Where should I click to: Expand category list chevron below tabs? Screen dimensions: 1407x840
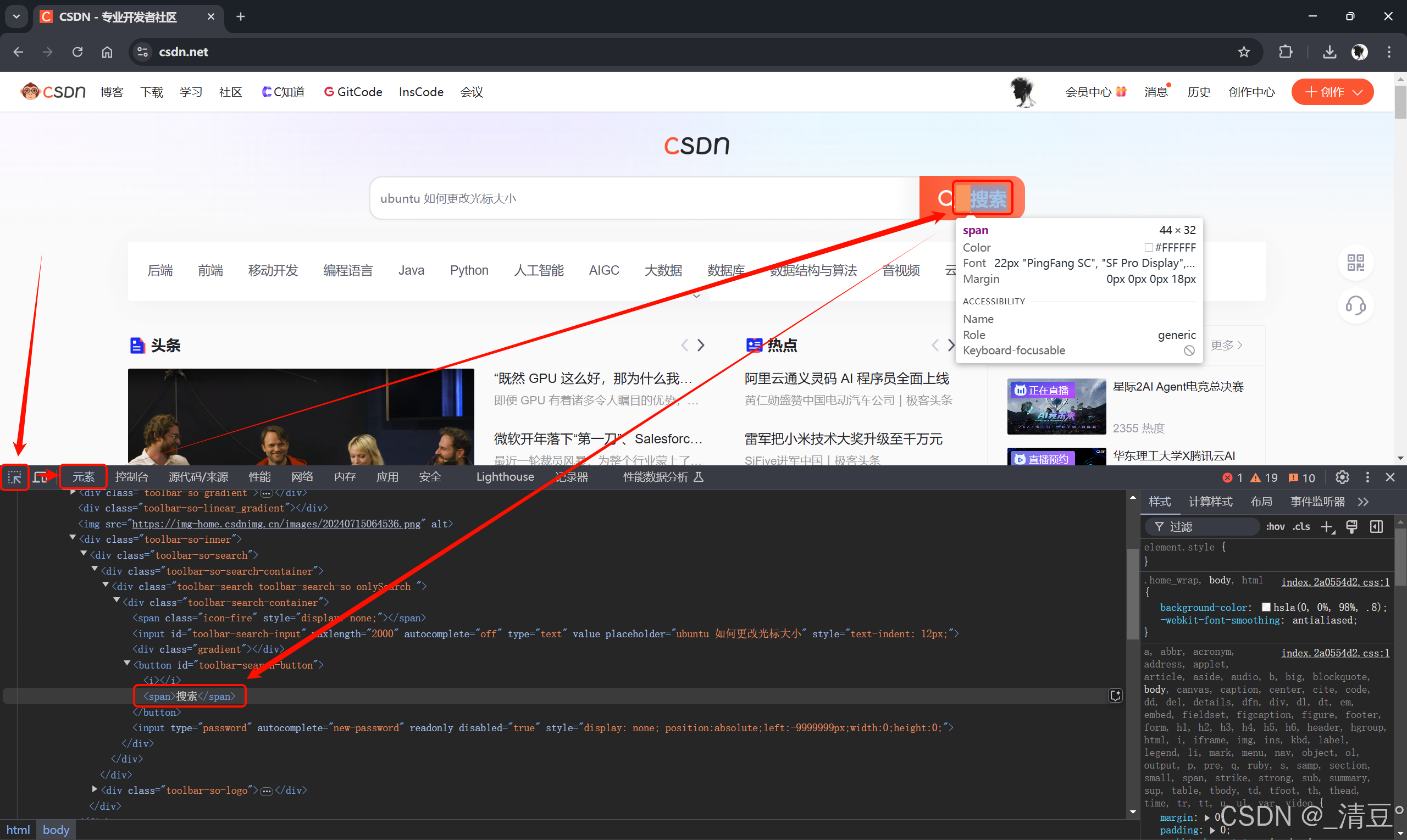point(696,296)
